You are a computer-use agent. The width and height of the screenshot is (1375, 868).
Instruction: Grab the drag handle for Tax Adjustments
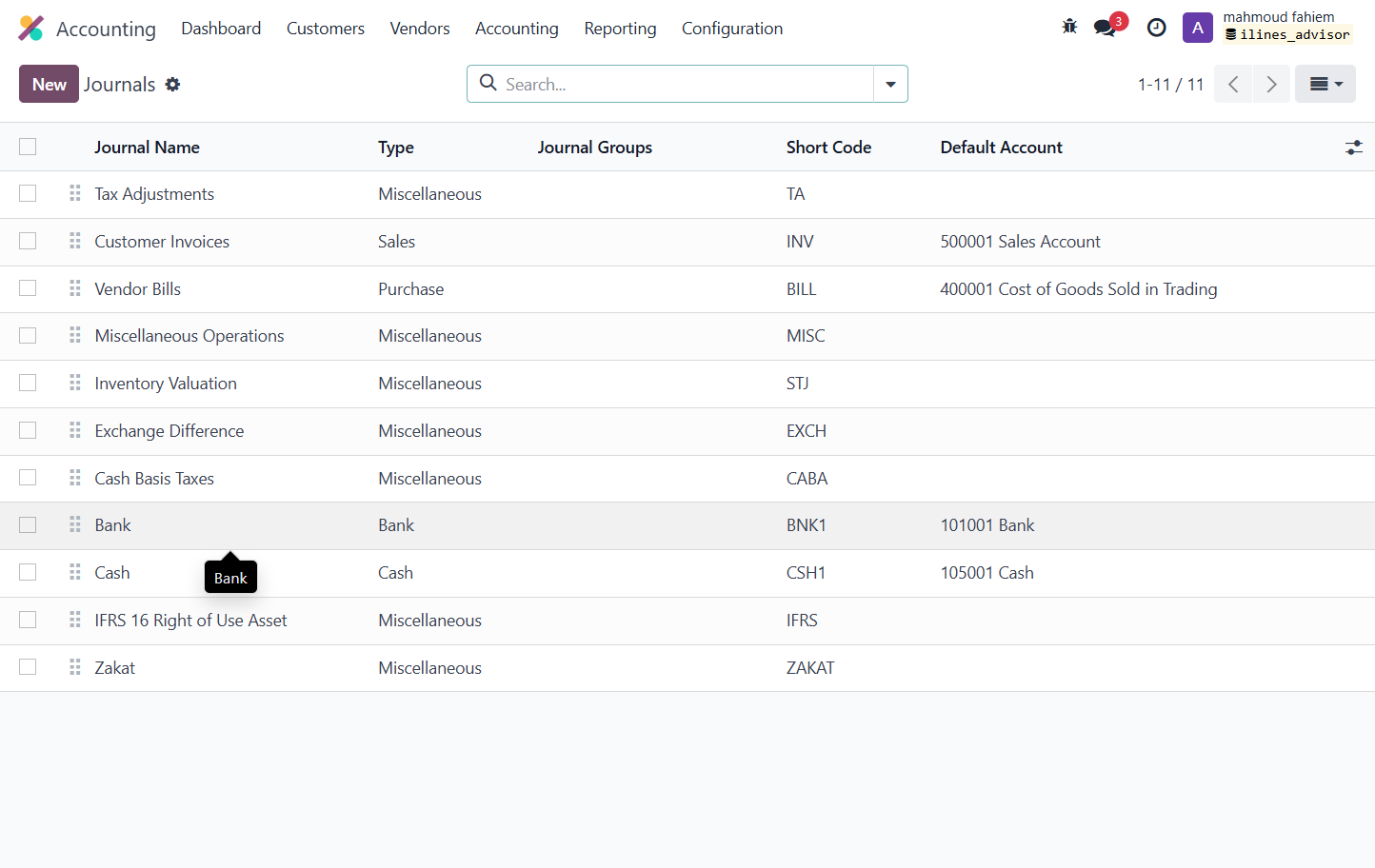(x=75, y=193)
